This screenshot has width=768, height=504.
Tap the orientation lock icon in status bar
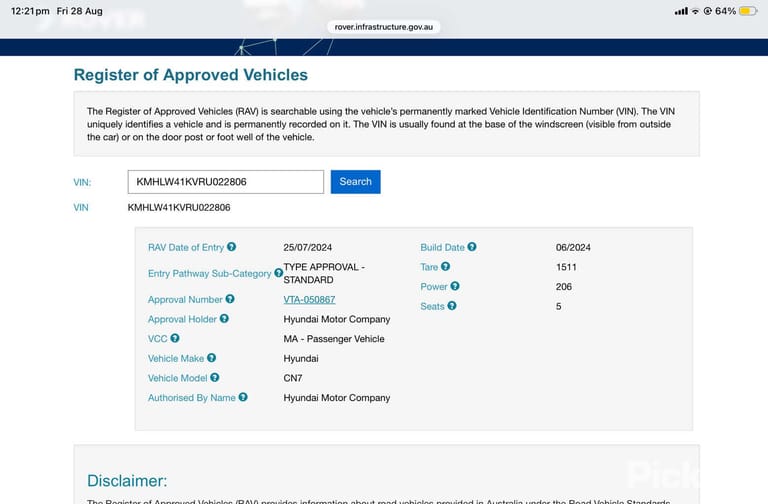(x=707, y=11)
